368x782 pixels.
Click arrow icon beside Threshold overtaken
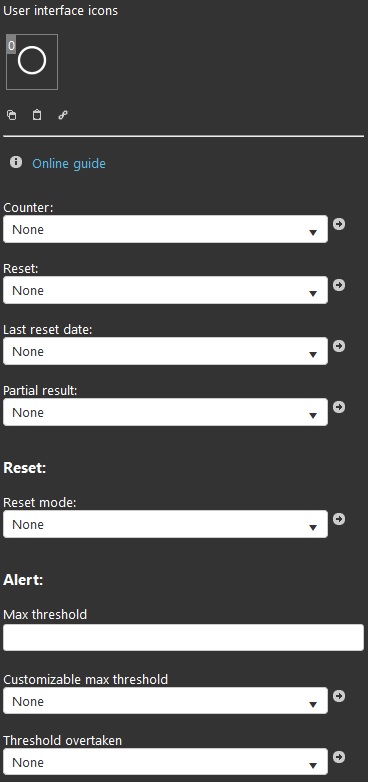point(339,758)
